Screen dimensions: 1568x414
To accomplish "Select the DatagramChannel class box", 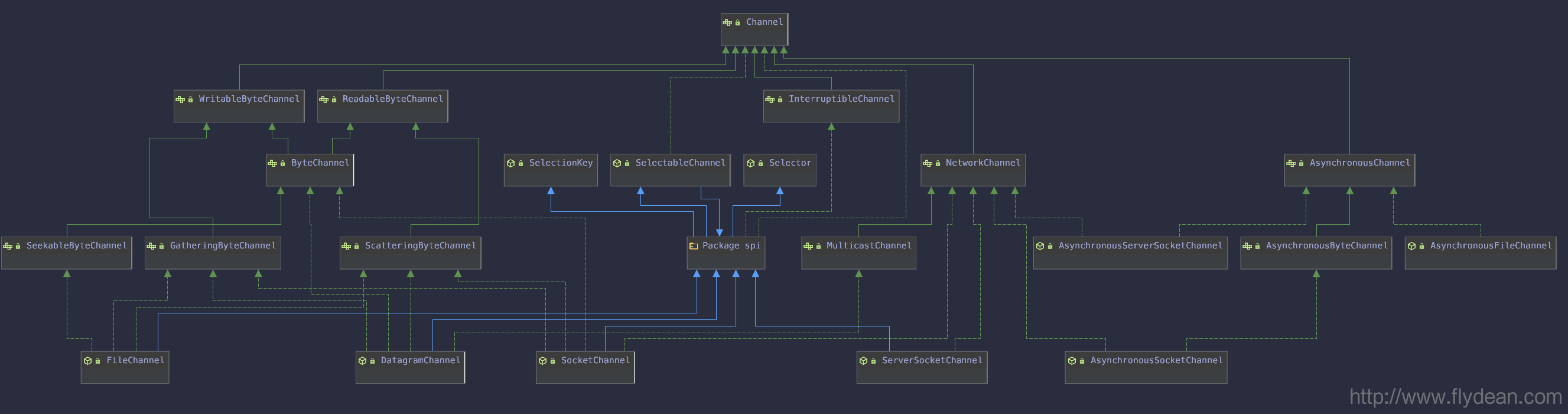I will coord(410,368).
